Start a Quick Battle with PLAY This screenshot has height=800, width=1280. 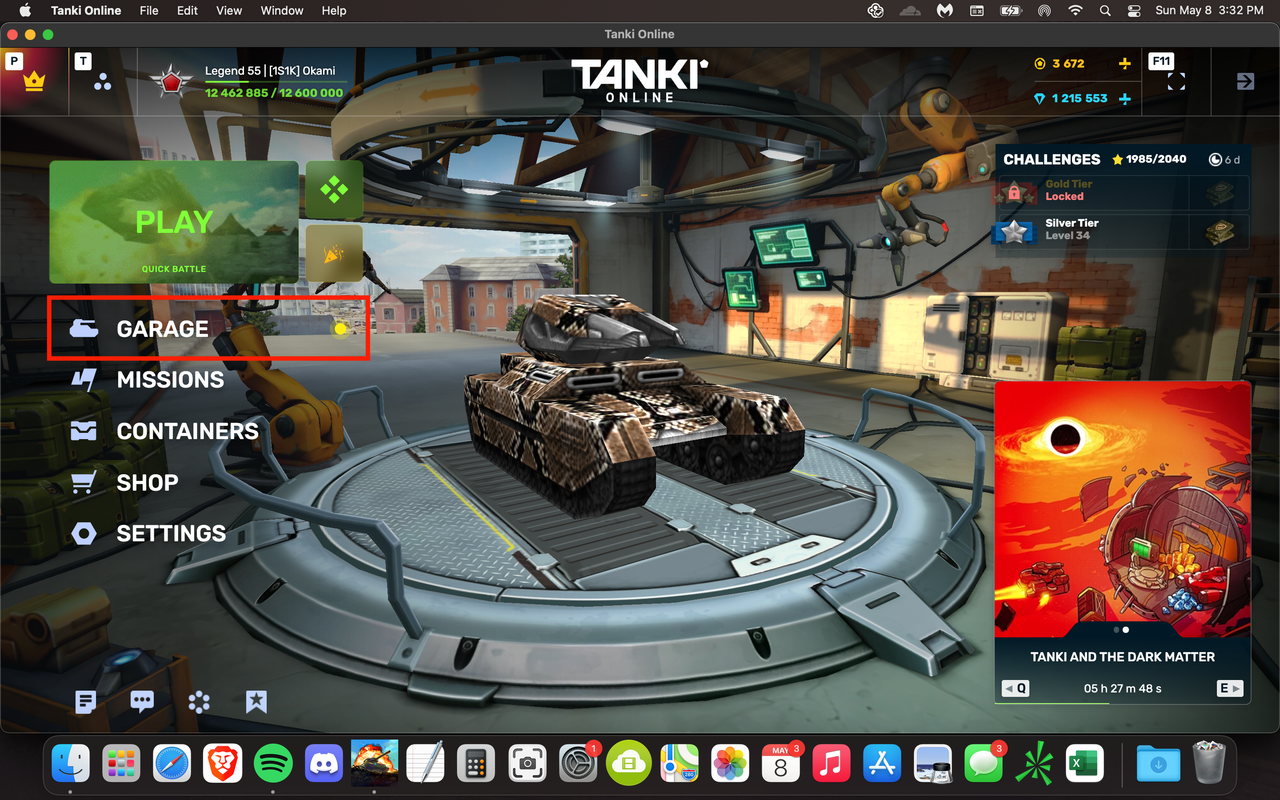[174, 222]
